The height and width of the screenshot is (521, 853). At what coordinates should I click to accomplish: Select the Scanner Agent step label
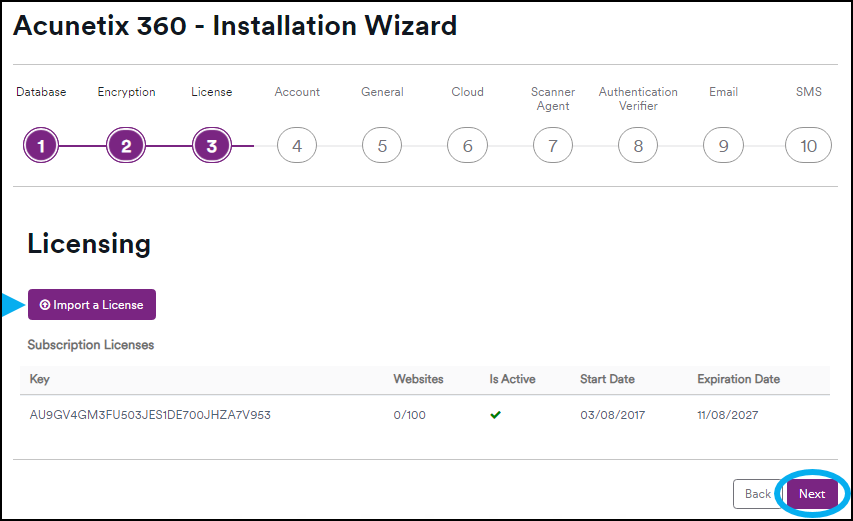click(x=553, y=99)
